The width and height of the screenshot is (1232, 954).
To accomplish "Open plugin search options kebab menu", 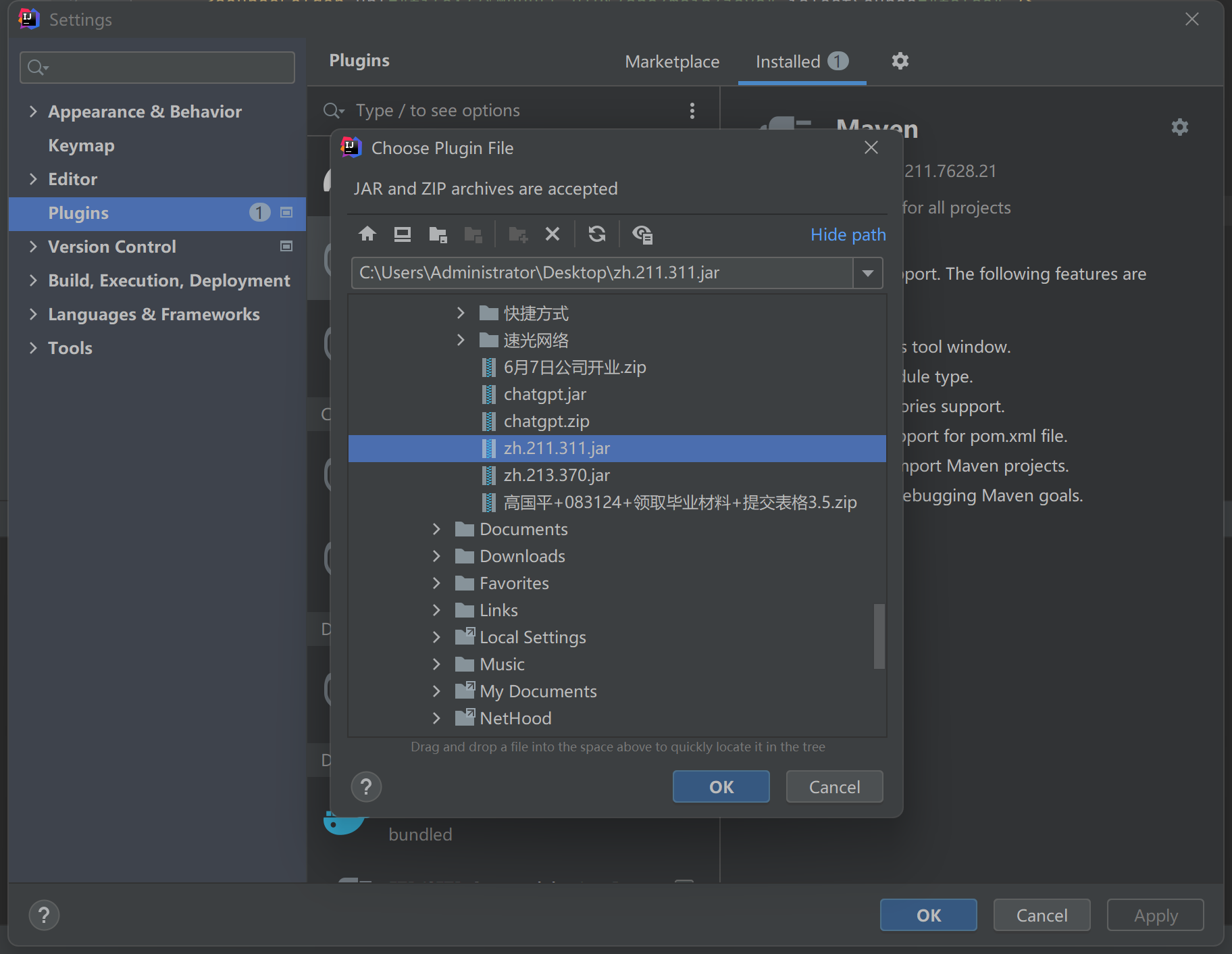I will pos(692,110).
